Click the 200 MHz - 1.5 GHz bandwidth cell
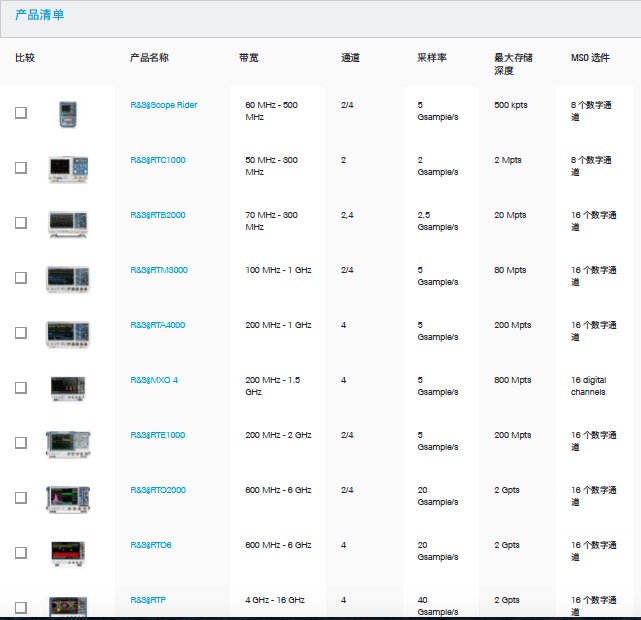This screenshot has width=641, height=620. coord(273,386)
